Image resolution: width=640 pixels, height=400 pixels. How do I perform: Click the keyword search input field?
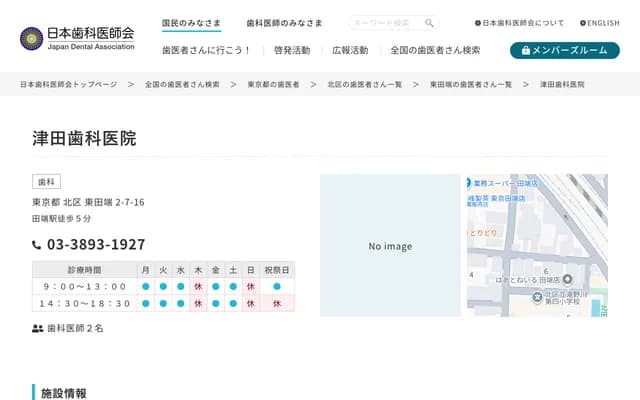(x=385, y=23)
